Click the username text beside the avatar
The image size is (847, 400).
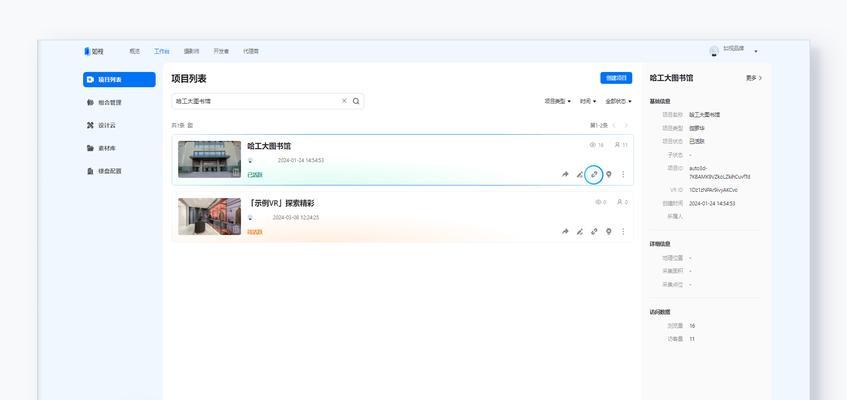pos(734,49)
